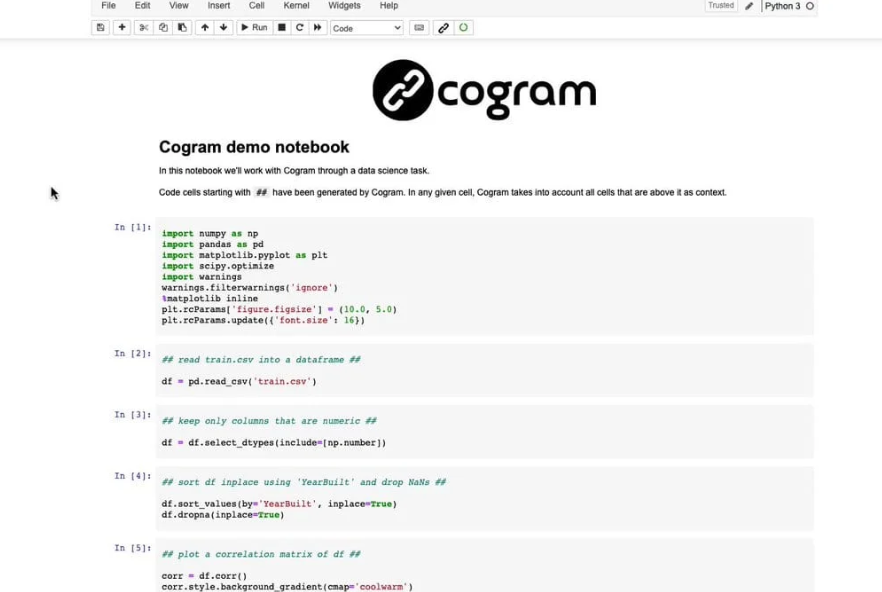Click the Python 3 kernel name

pyautogui.click(x=782, y=6)
